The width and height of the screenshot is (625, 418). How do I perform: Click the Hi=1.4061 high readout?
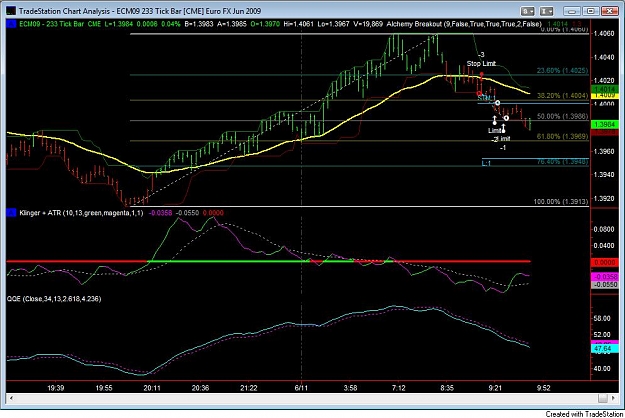[x=299, y=24]
